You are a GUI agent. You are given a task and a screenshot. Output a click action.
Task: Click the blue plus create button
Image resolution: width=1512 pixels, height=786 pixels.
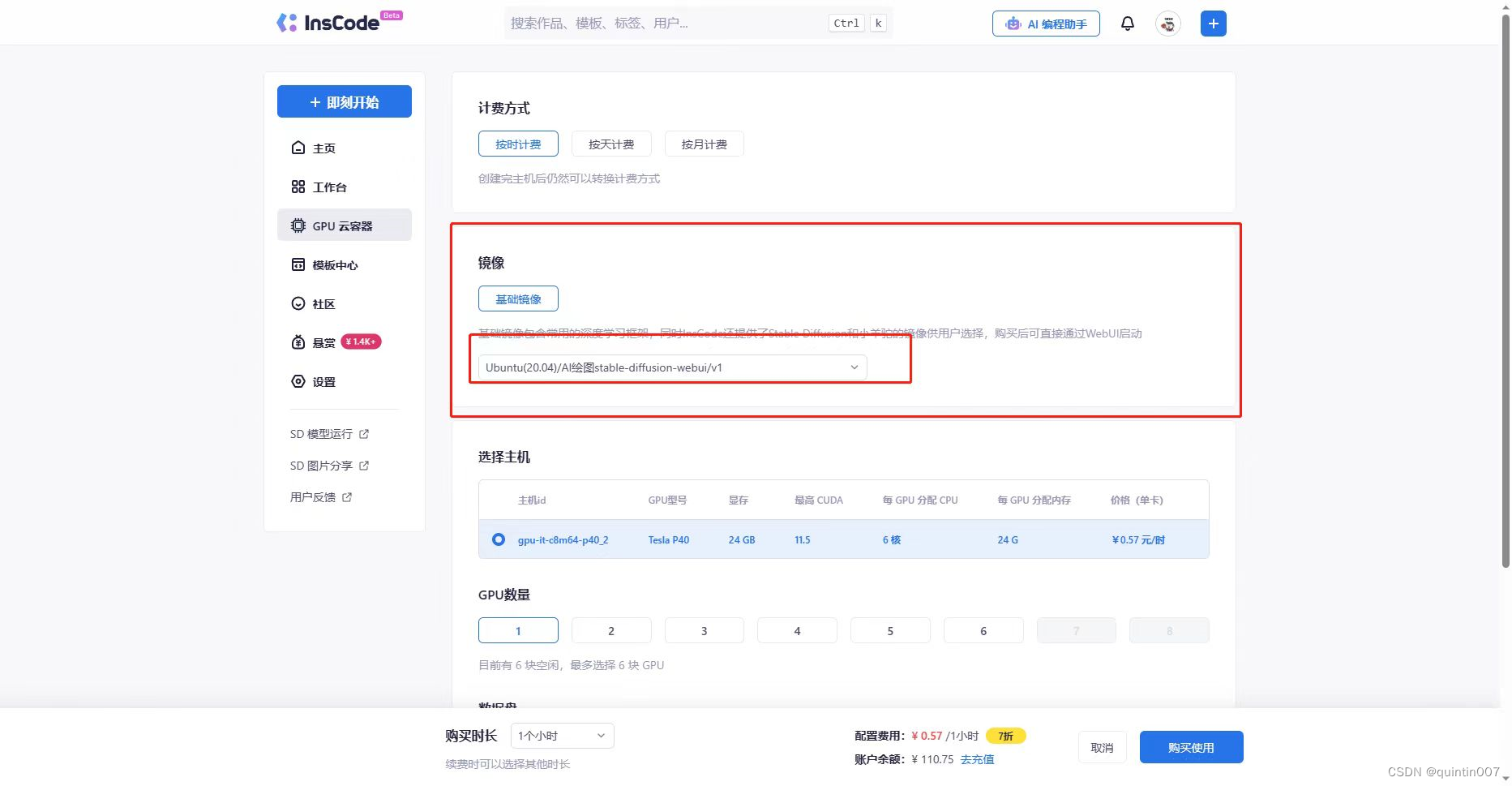point(1213,24)
